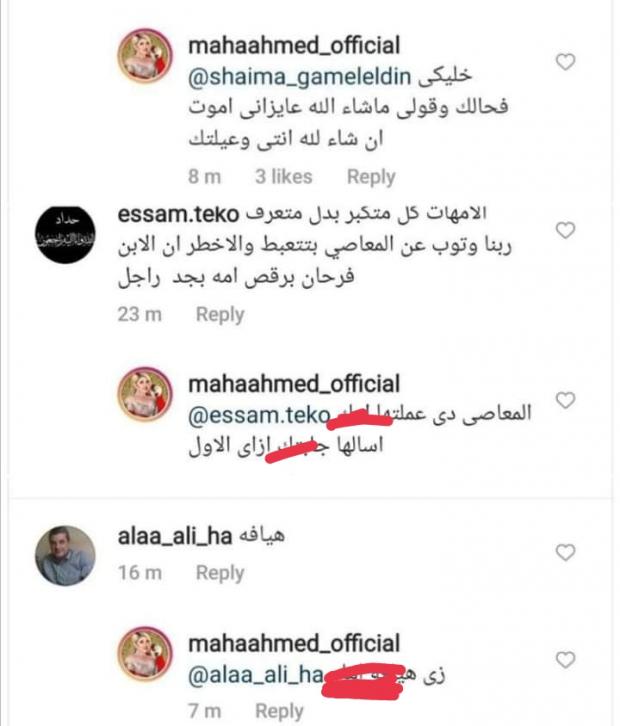The width and height of the screenshot is (620, 726).
Task: View the 3 likes on top comment
Action: (283, 176)
